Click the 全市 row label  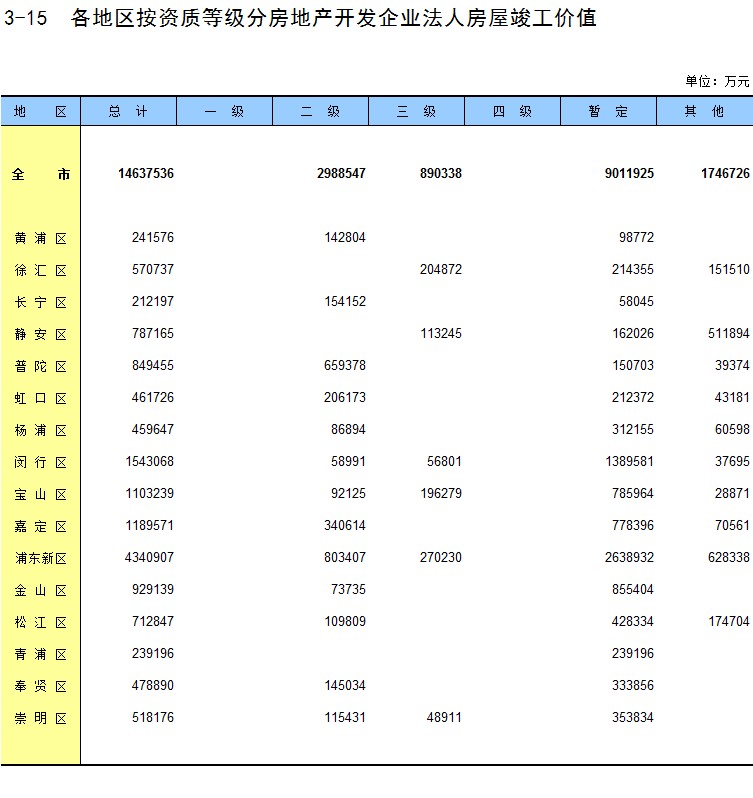point(40,174)
